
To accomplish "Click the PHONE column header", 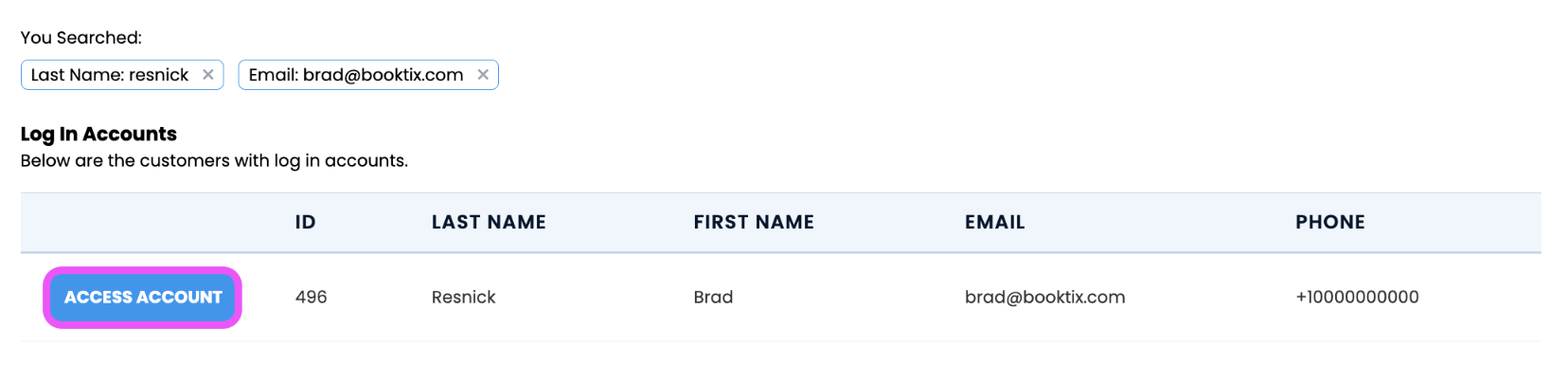I will (1329, 223).
